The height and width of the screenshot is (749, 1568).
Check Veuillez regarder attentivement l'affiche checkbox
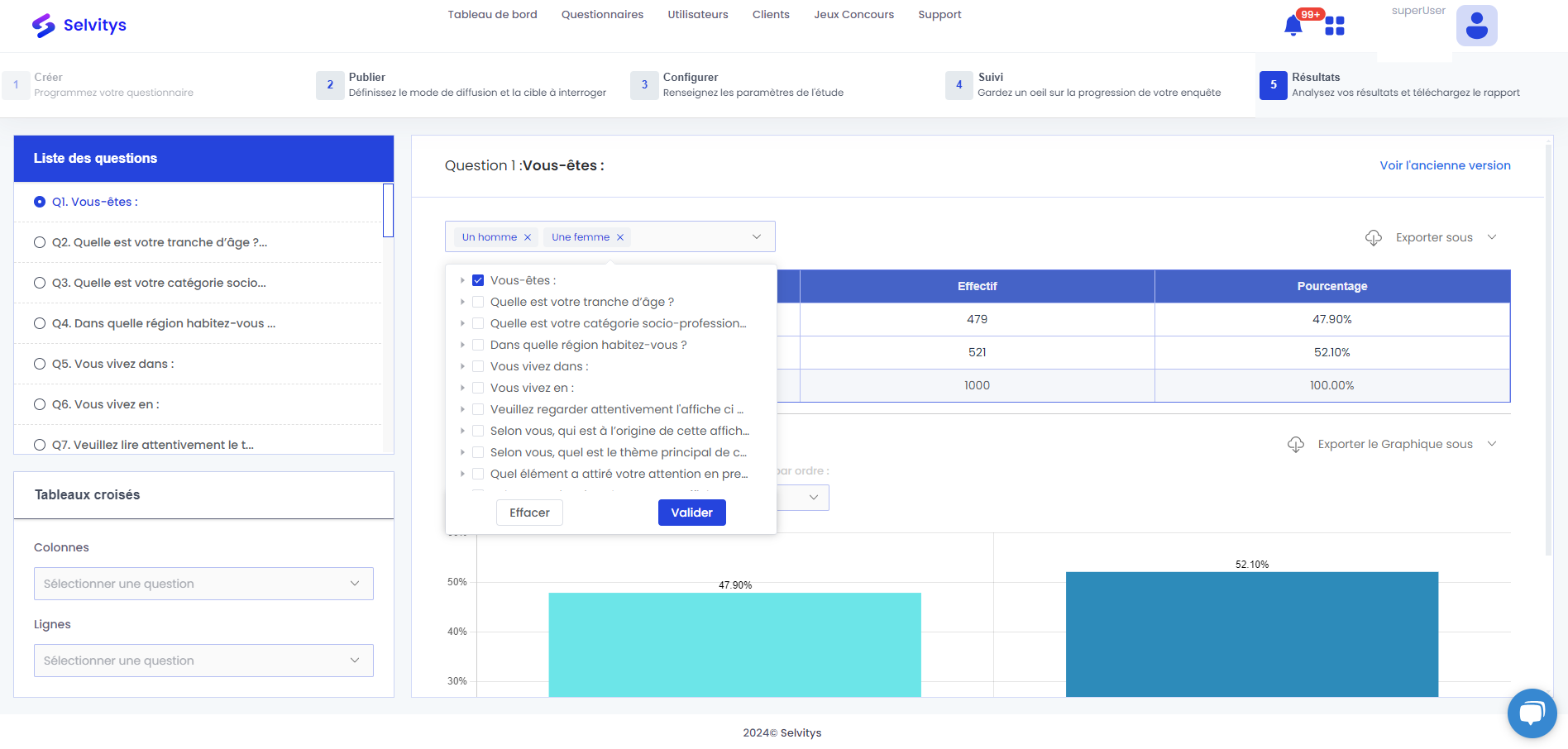478,409
